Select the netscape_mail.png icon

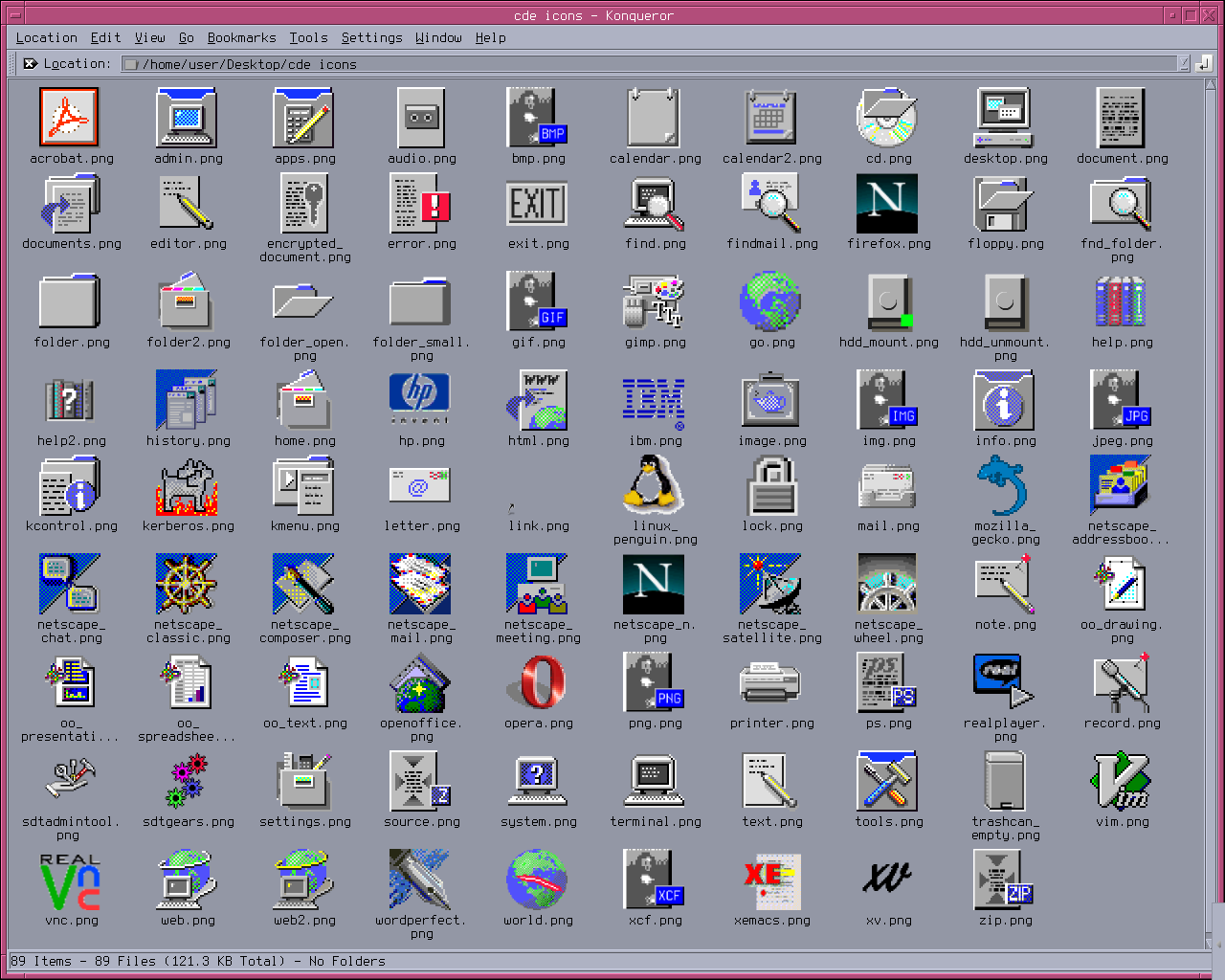420,584
